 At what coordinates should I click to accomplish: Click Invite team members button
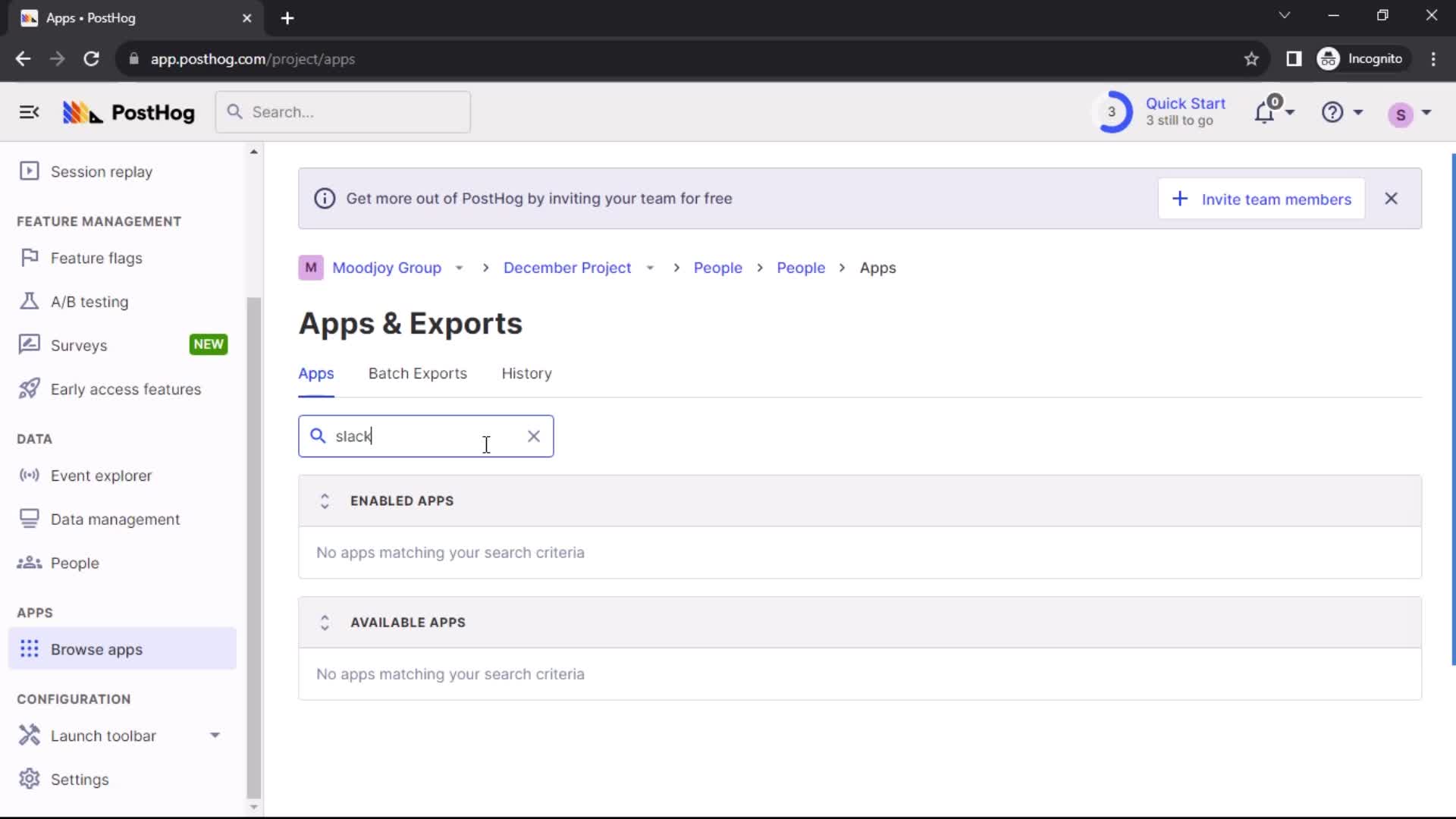[x=1263, y=199]
